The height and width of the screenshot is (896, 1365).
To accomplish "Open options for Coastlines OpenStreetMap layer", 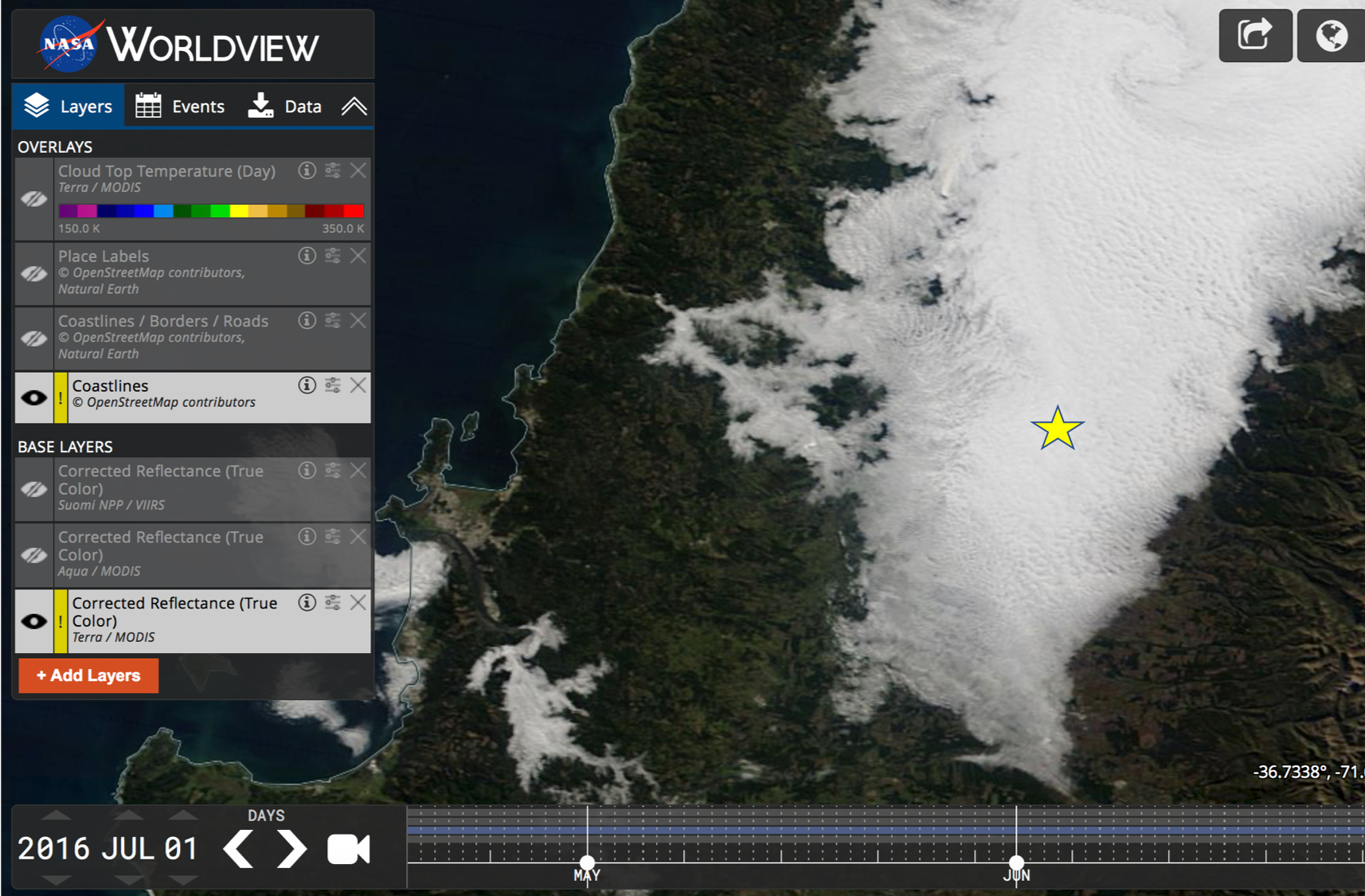I will tap(333, 385).
